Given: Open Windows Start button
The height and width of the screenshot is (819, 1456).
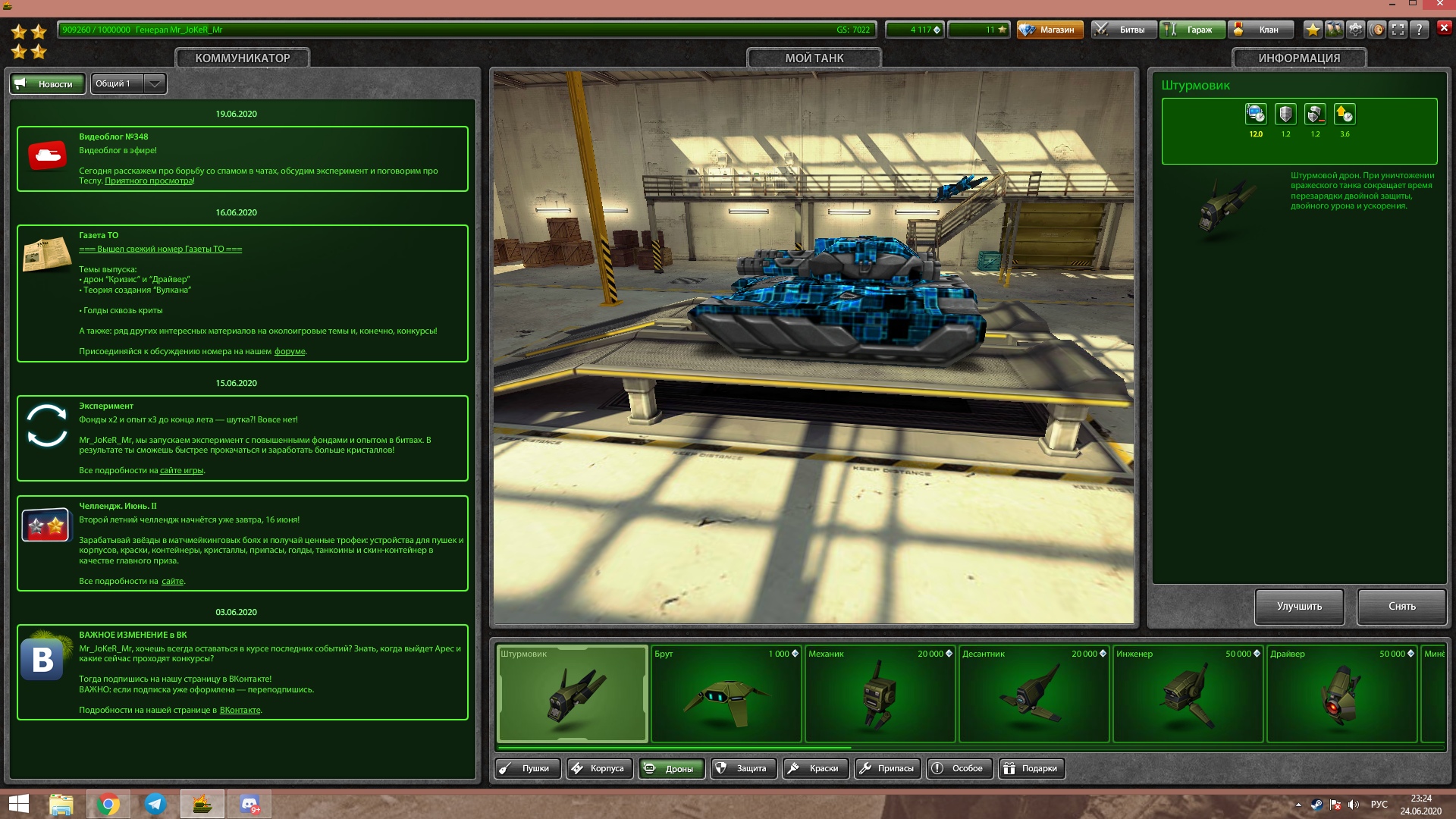Looking at the screenshot, I should 18,805.
